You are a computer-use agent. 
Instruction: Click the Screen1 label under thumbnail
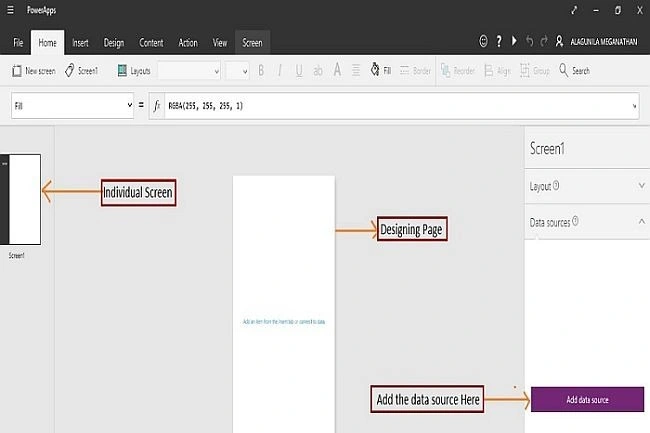17,256
